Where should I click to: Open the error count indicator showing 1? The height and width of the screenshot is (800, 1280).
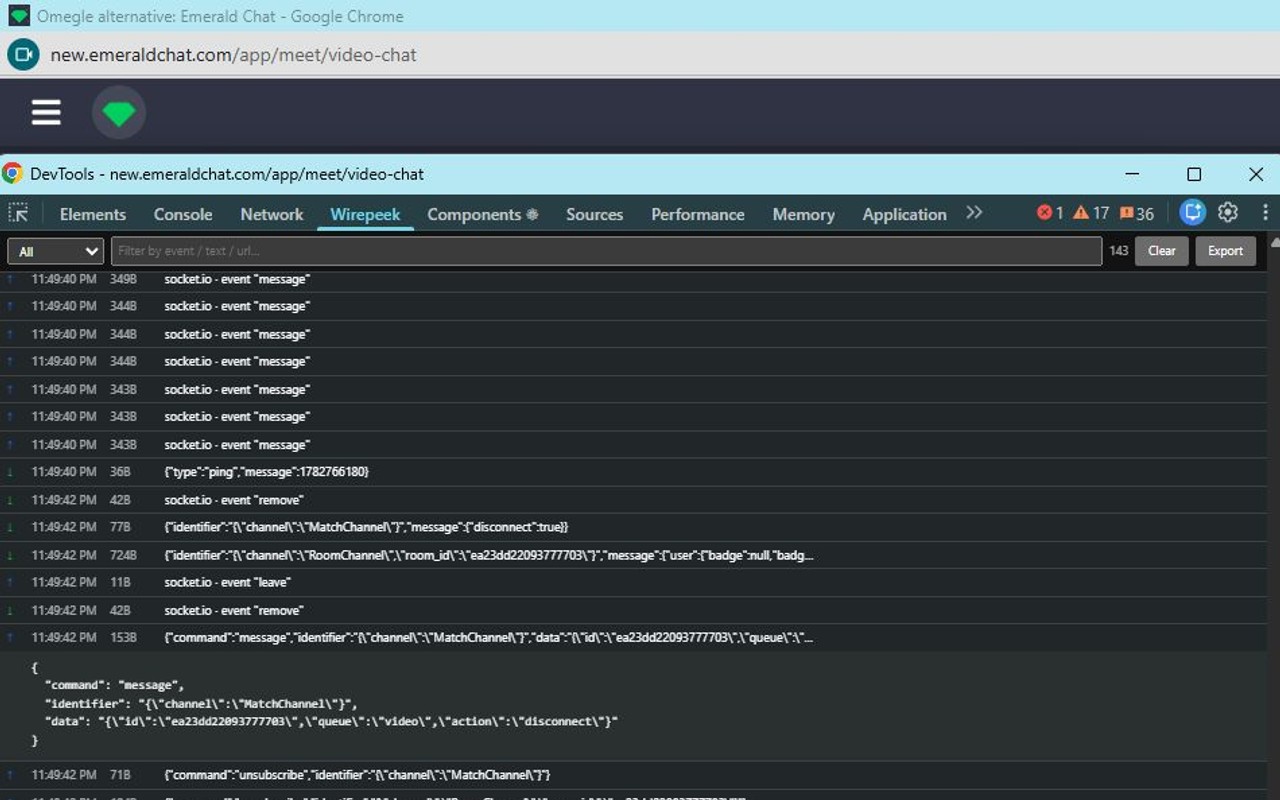pyautogui.click(x=1050, y=213)
